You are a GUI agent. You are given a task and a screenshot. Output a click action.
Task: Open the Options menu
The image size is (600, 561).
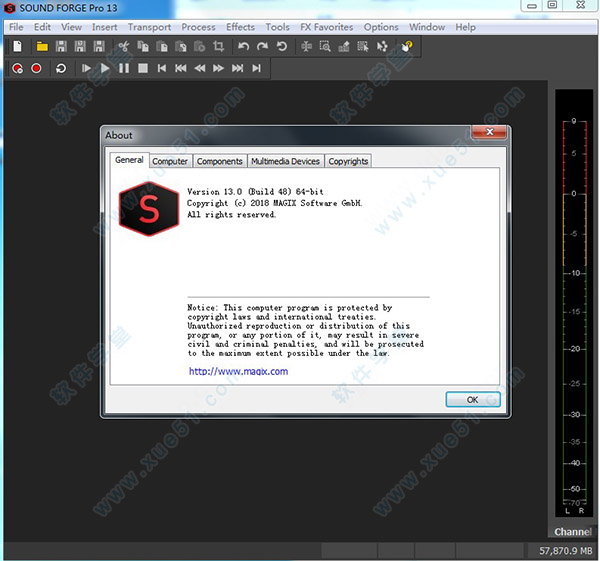[x=381, y=27]
